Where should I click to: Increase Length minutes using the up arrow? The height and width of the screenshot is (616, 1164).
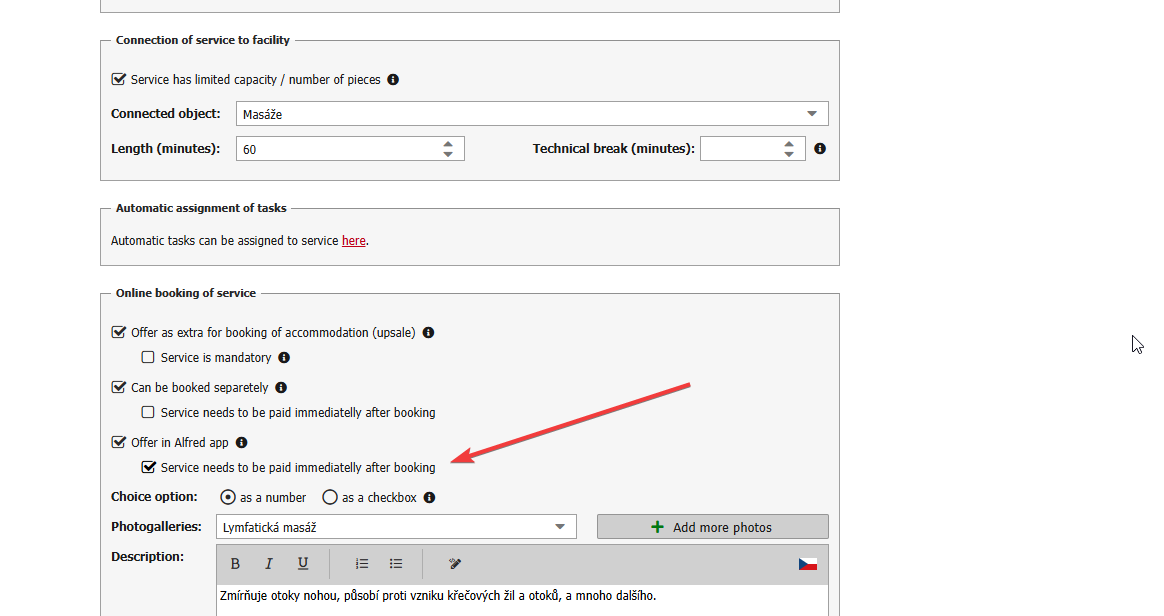[x=448, y=143]
